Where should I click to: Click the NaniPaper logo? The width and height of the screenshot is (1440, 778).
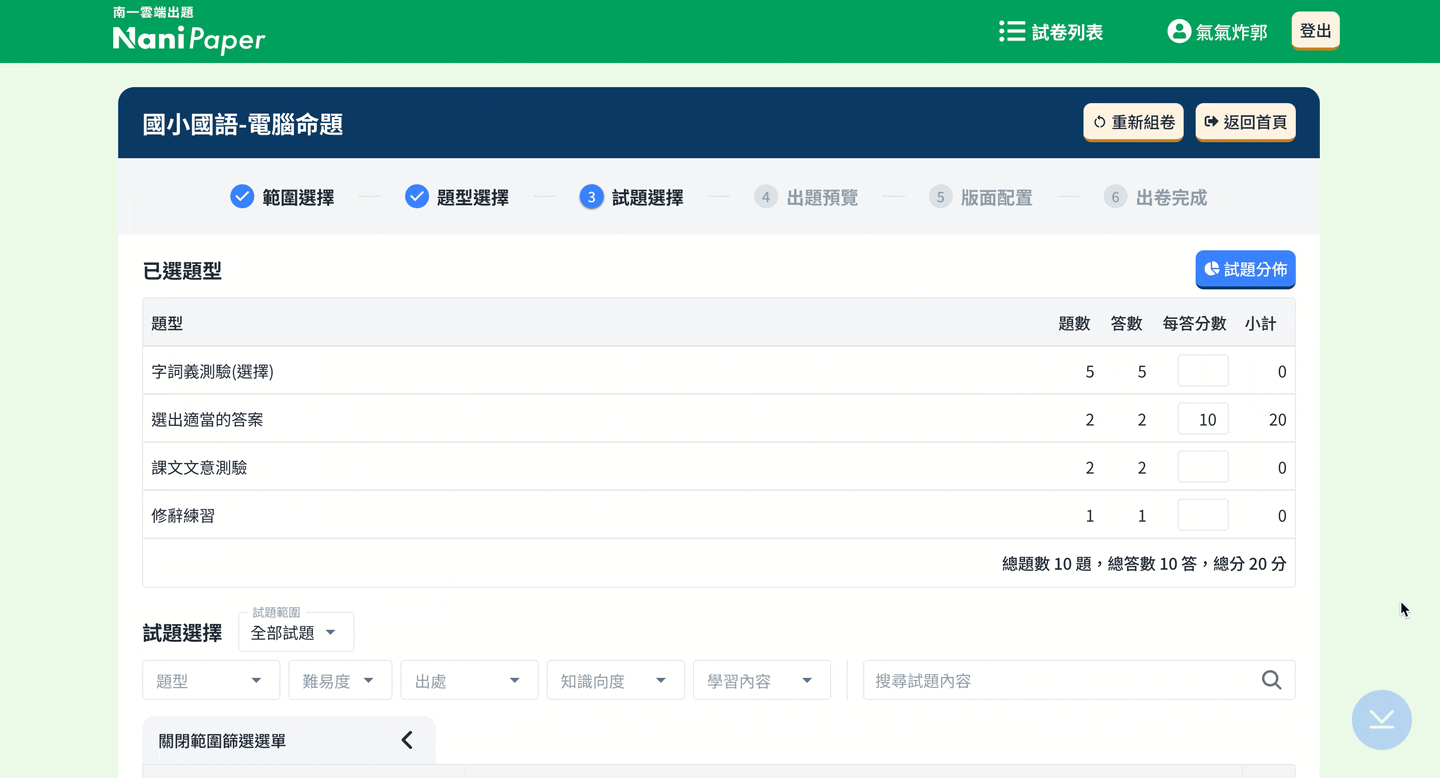point(189,31)
